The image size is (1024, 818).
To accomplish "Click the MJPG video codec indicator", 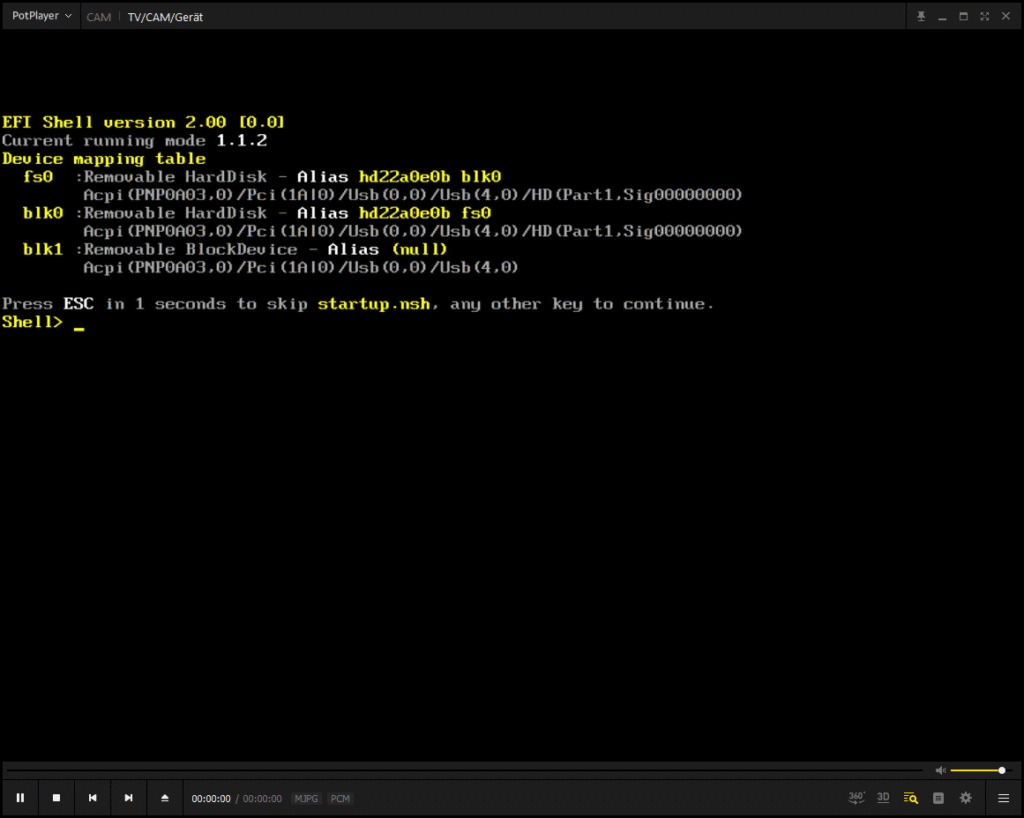I will (307, 799).
